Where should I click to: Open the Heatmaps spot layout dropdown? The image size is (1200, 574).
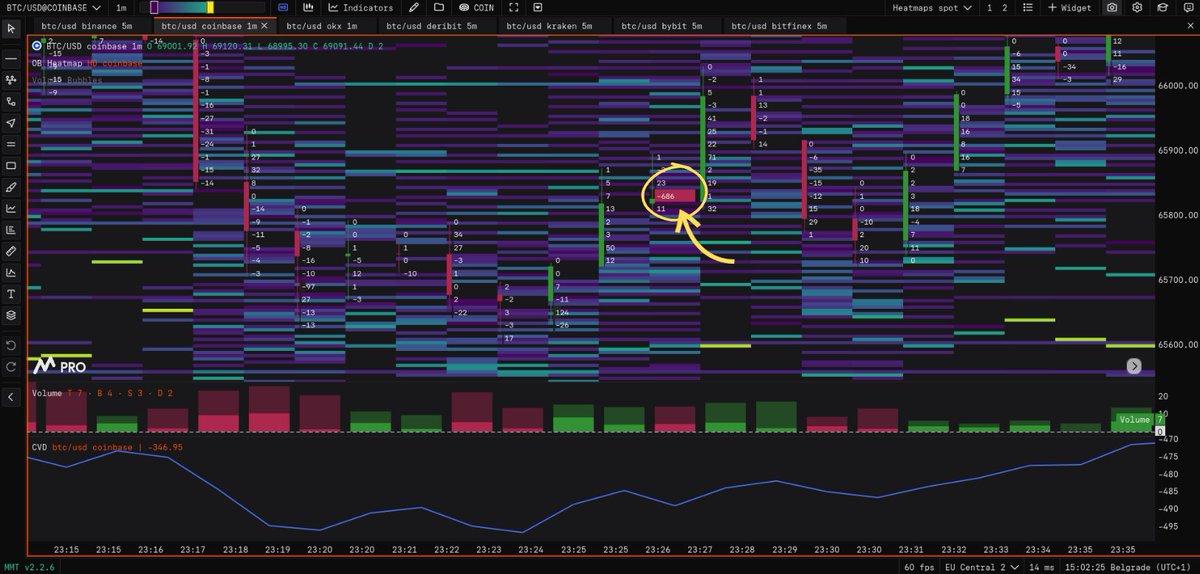click(932, 7)
